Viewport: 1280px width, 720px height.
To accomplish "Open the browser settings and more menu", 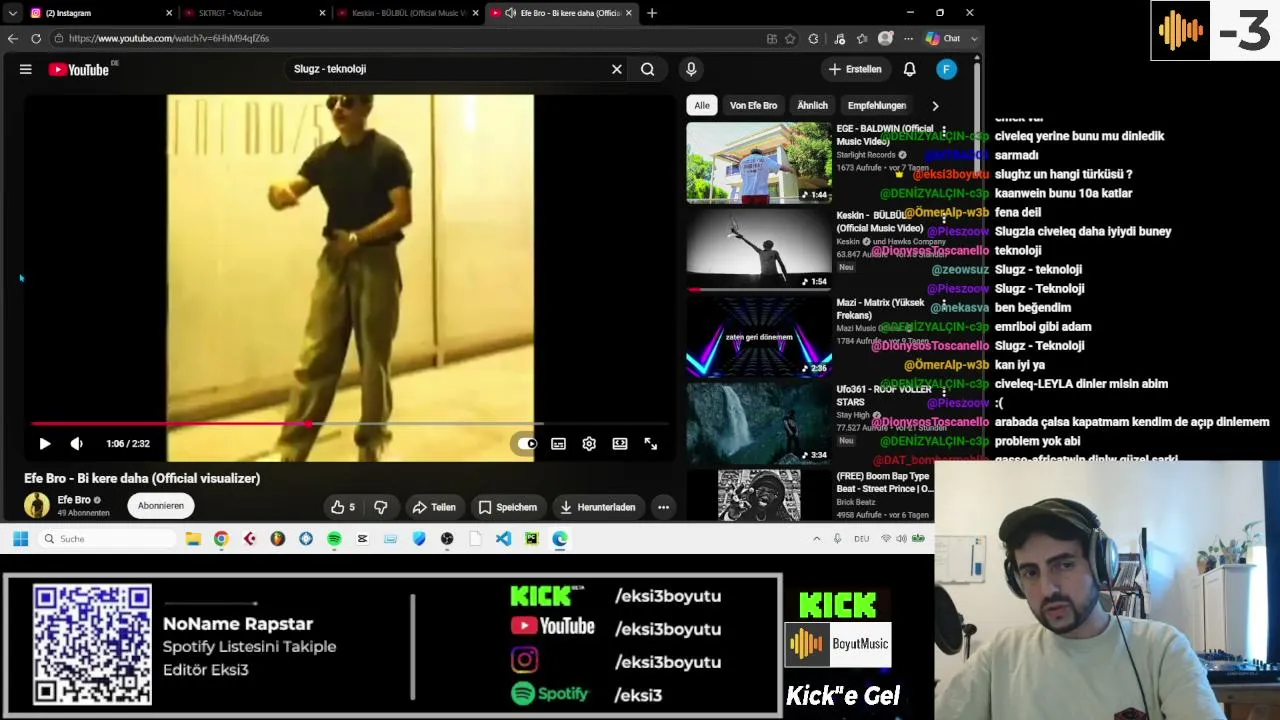I will point(908,38).
